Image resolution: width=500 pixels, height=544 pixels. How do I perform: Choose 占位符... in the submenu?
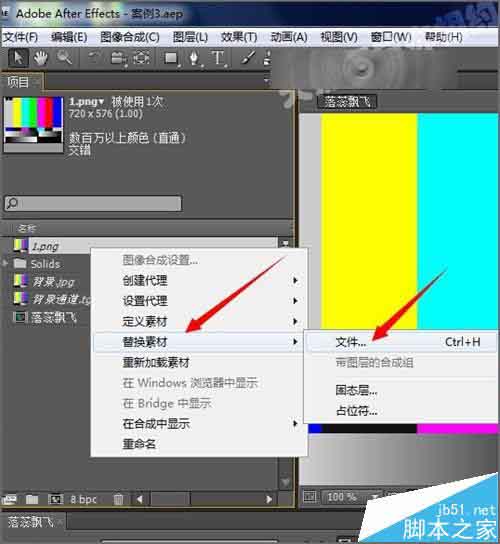pyautogui.click(x=356, y=411)
